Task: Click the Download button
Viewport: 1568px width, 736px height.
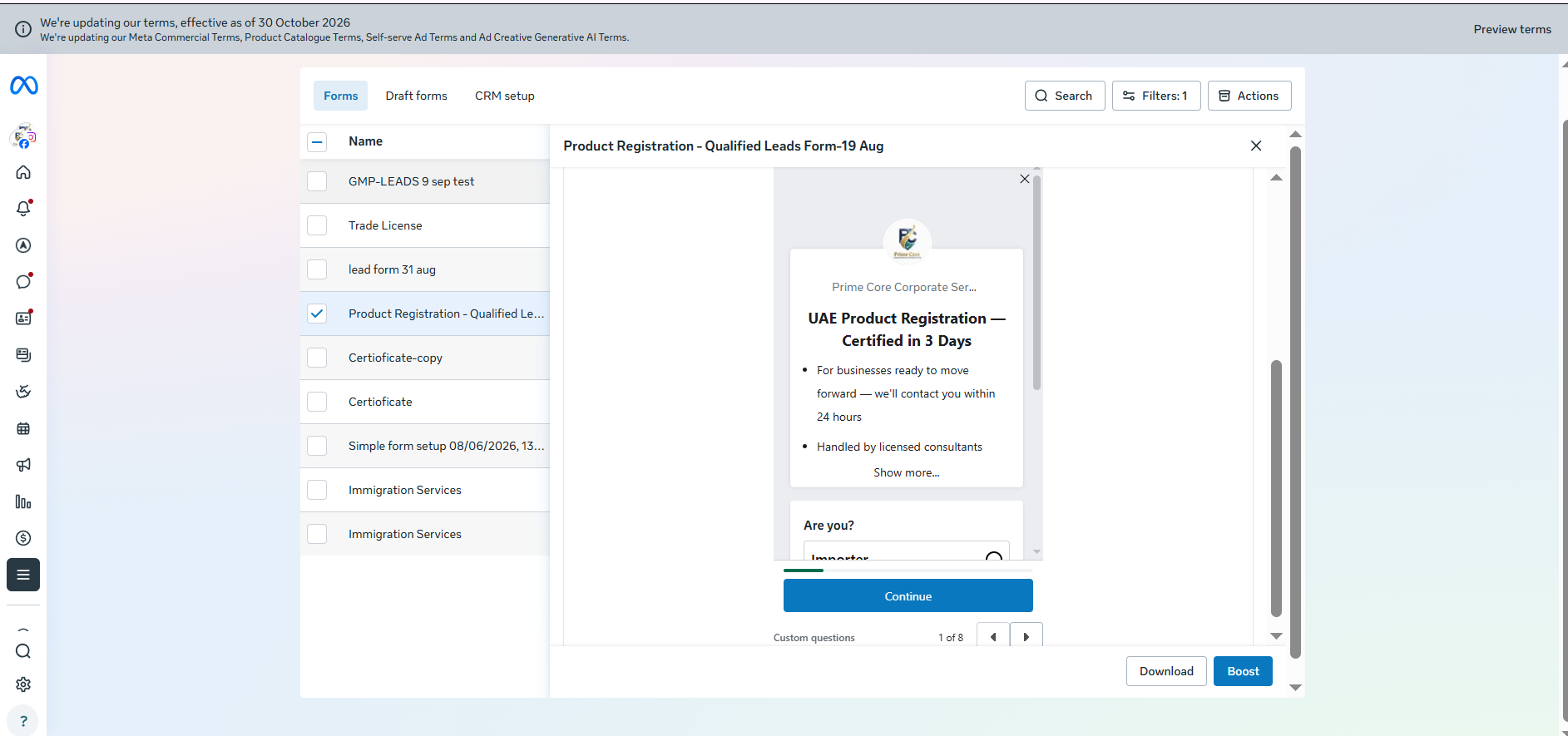Action: click(x=1166, y=671)
